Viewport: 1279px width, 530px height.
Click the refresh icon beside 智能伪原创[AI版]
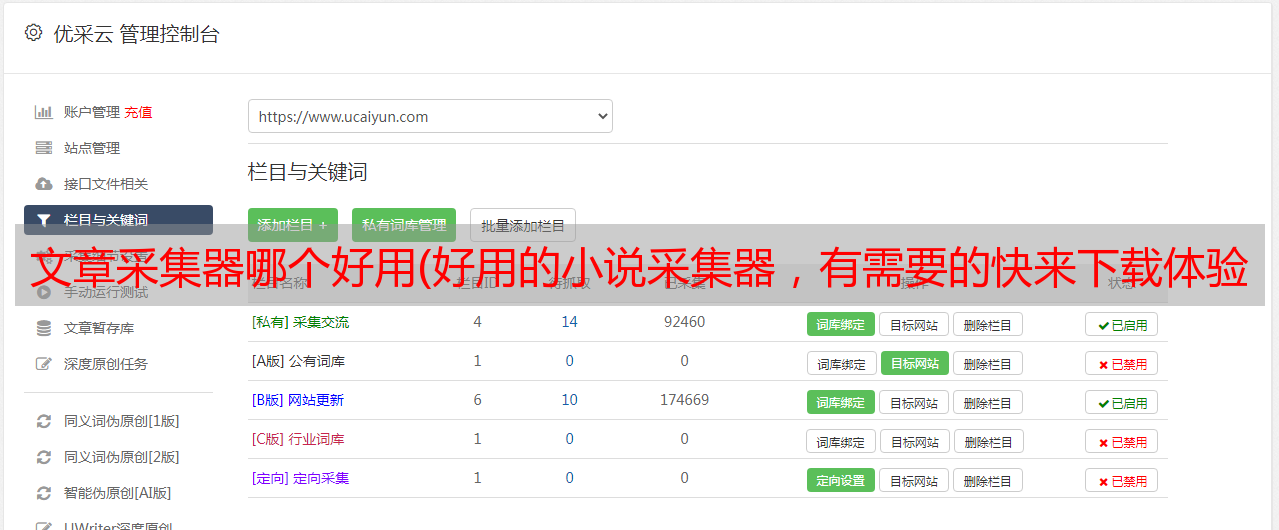pos(43,493)
